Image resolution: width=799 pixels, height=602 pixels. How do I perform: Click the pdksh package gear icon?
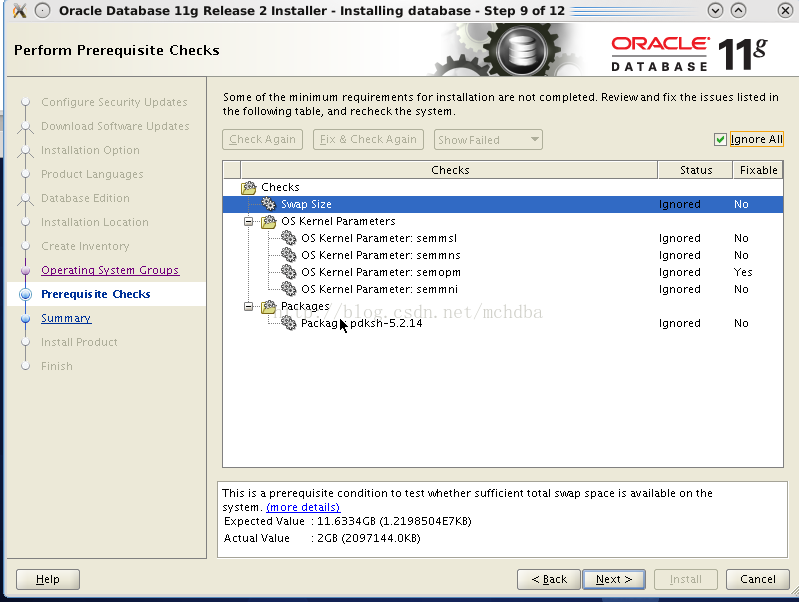tap(288, 323)
